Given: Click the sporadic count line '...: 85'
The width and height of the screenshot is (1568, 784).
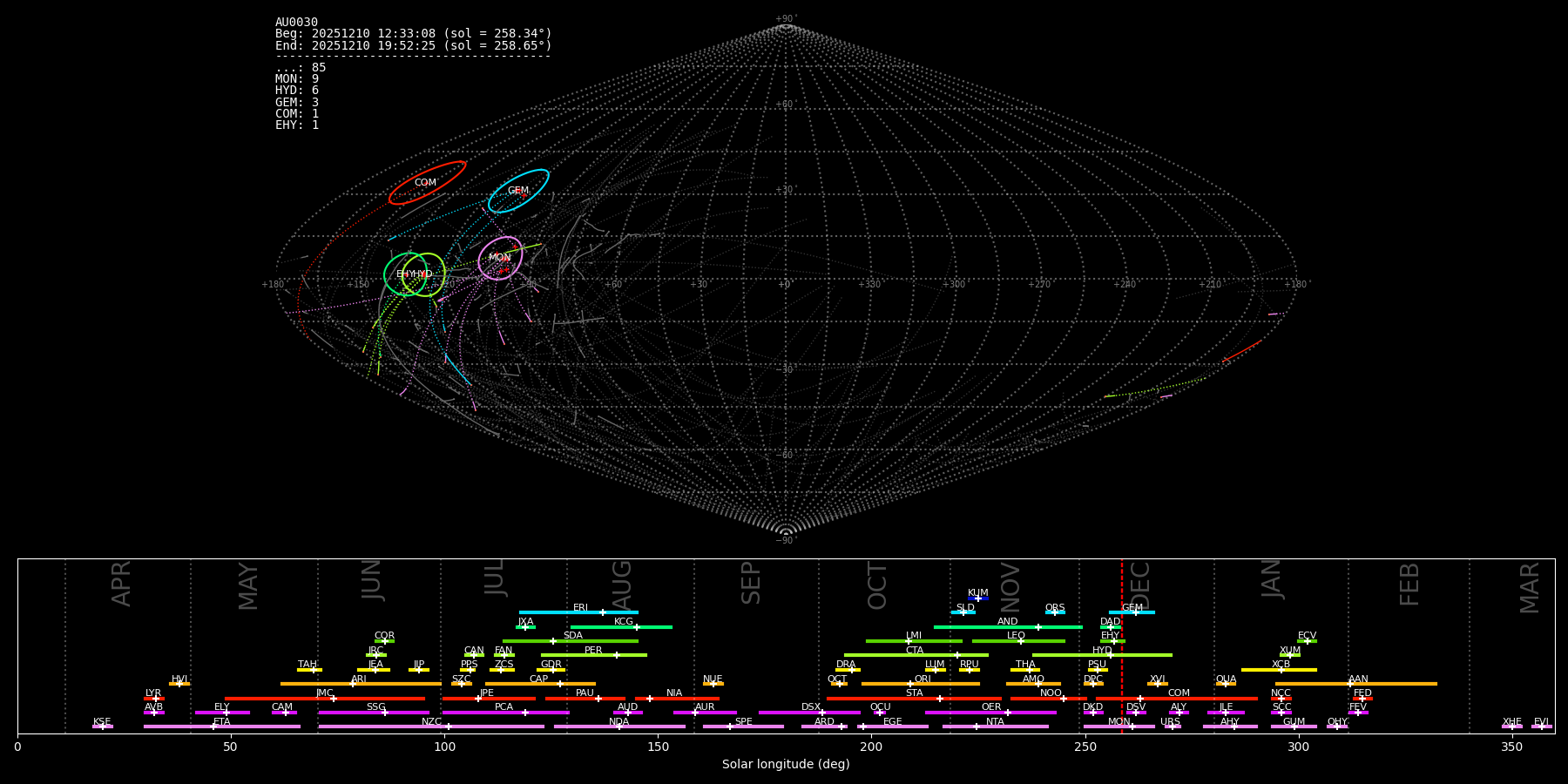Looking at the screenshot, I should (301, 68).
